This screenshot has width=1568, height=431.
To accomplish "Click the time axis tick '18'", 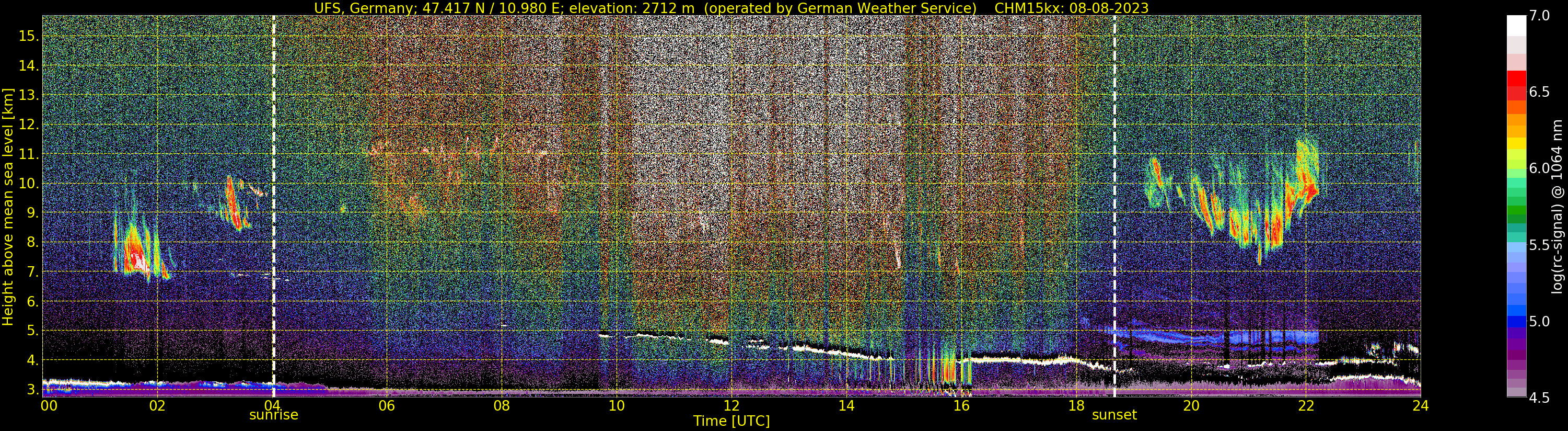I will [x=1076, y=405].
